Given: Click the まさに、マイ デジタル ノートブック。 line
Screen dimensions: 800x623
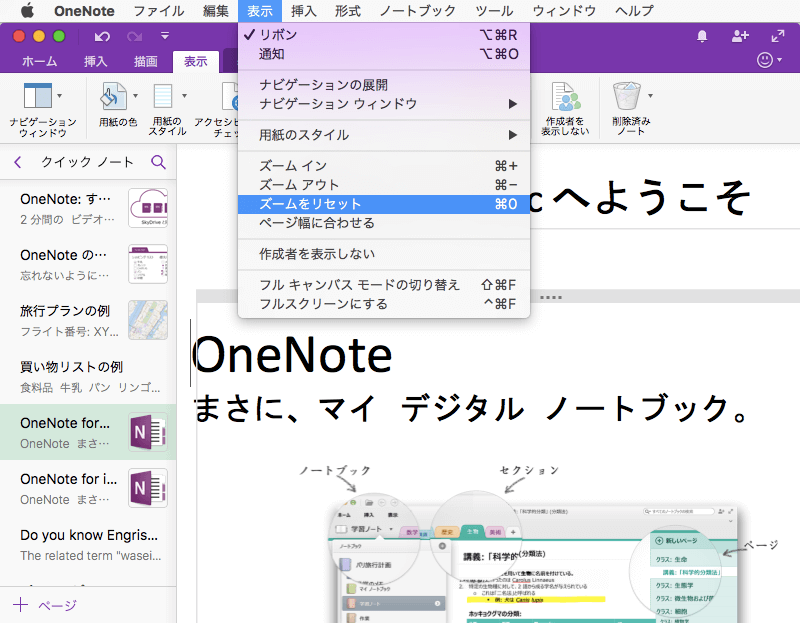Looking at the screenshot, I should click(471, 408).
